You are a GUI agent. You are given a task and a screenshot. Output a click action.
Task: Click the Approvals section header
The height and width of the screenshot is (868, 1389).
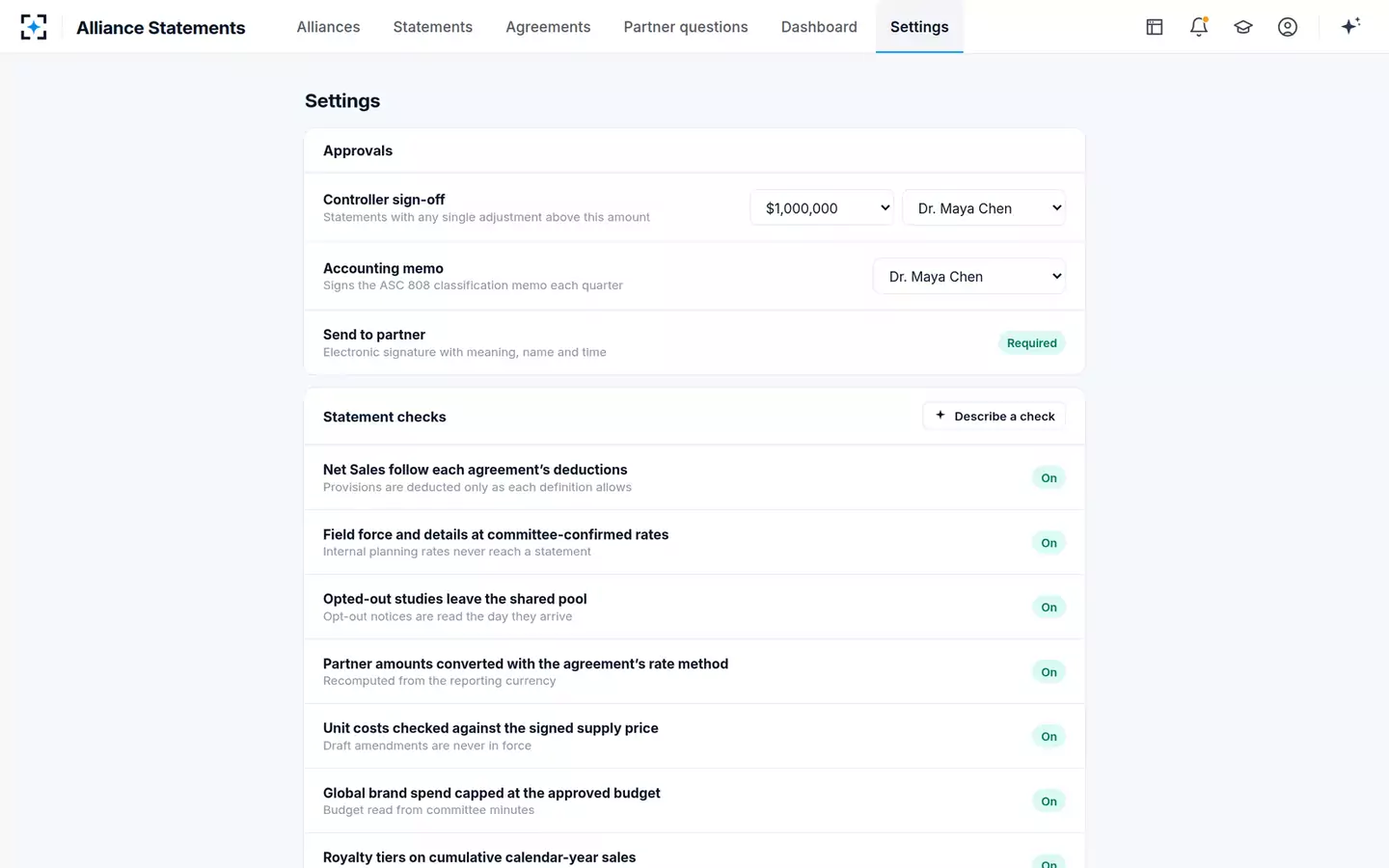358,150
